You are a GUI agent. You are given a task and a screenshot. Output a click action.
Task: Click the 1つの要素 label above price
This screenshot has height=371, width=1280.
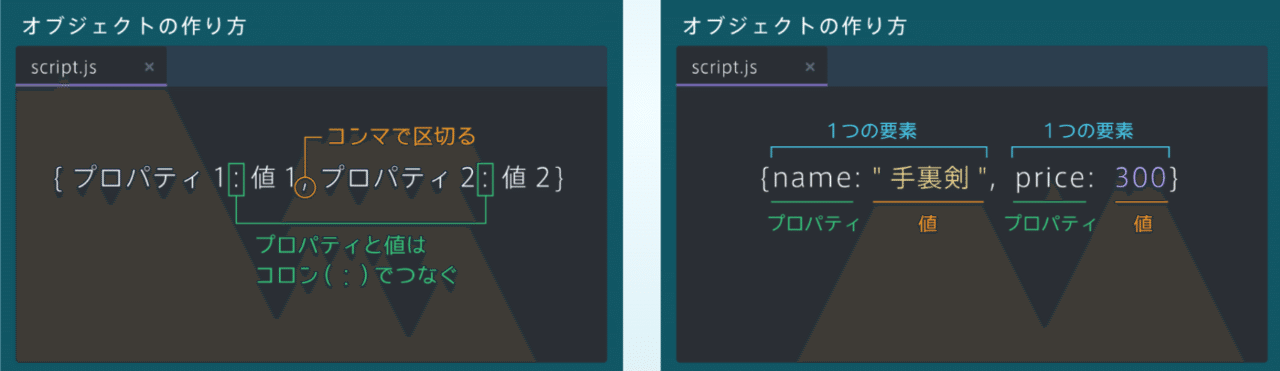pyautogui.click(x=1089, y=131)
